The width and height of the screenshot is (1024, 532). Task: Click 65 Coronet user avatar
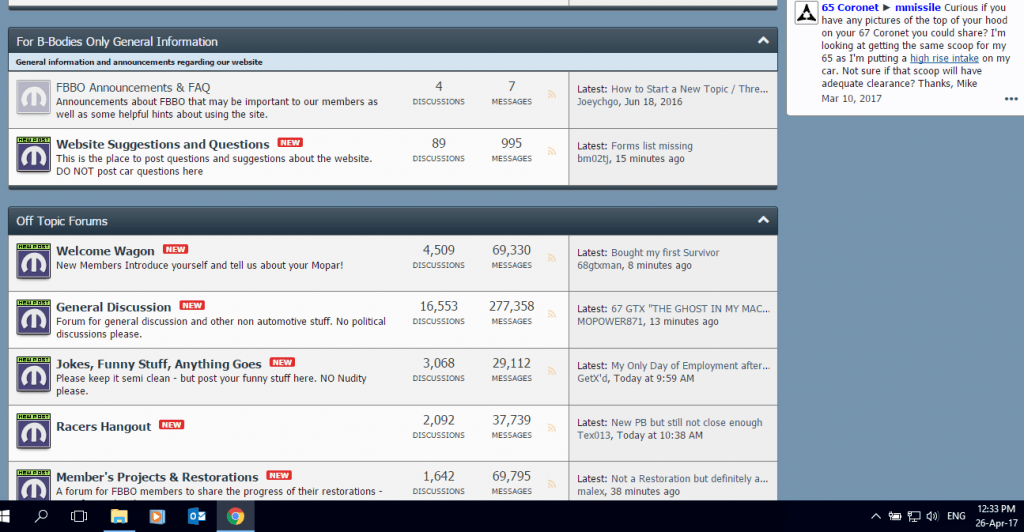(x=807, y=12)
